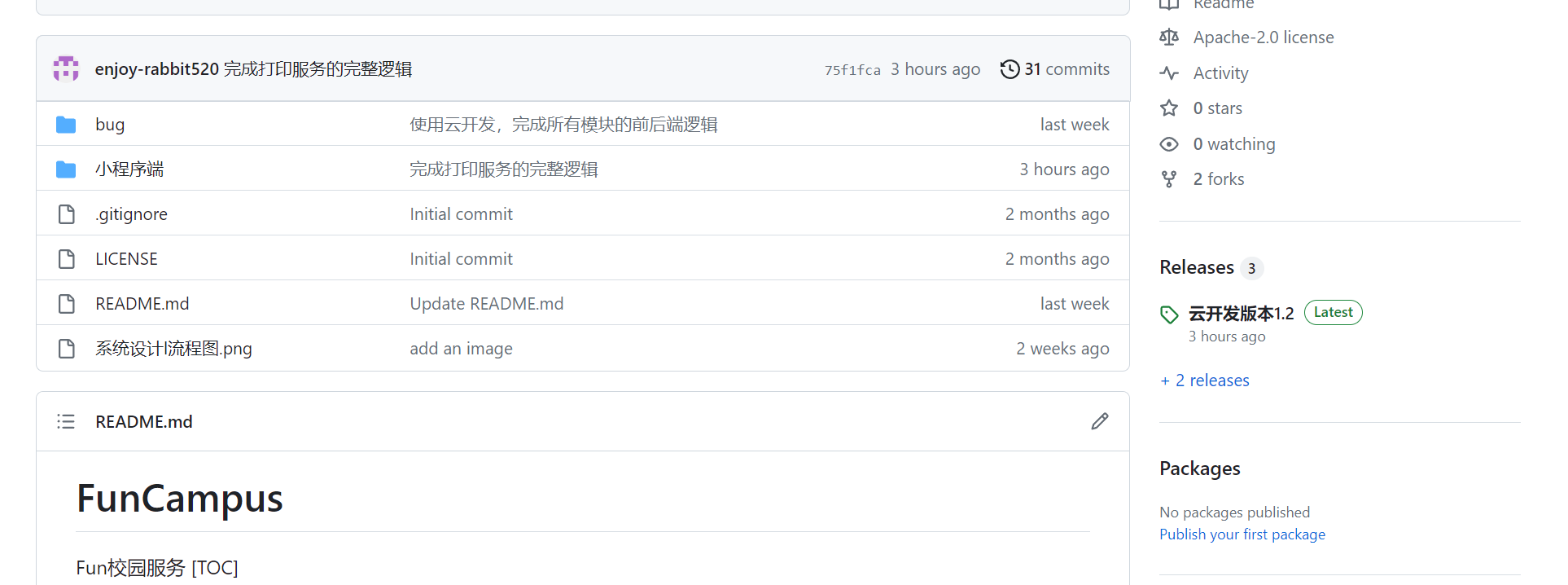Click the eye icon beside 0 watching
This screenshot has height=585, width=1568.
pos(1169,144)
